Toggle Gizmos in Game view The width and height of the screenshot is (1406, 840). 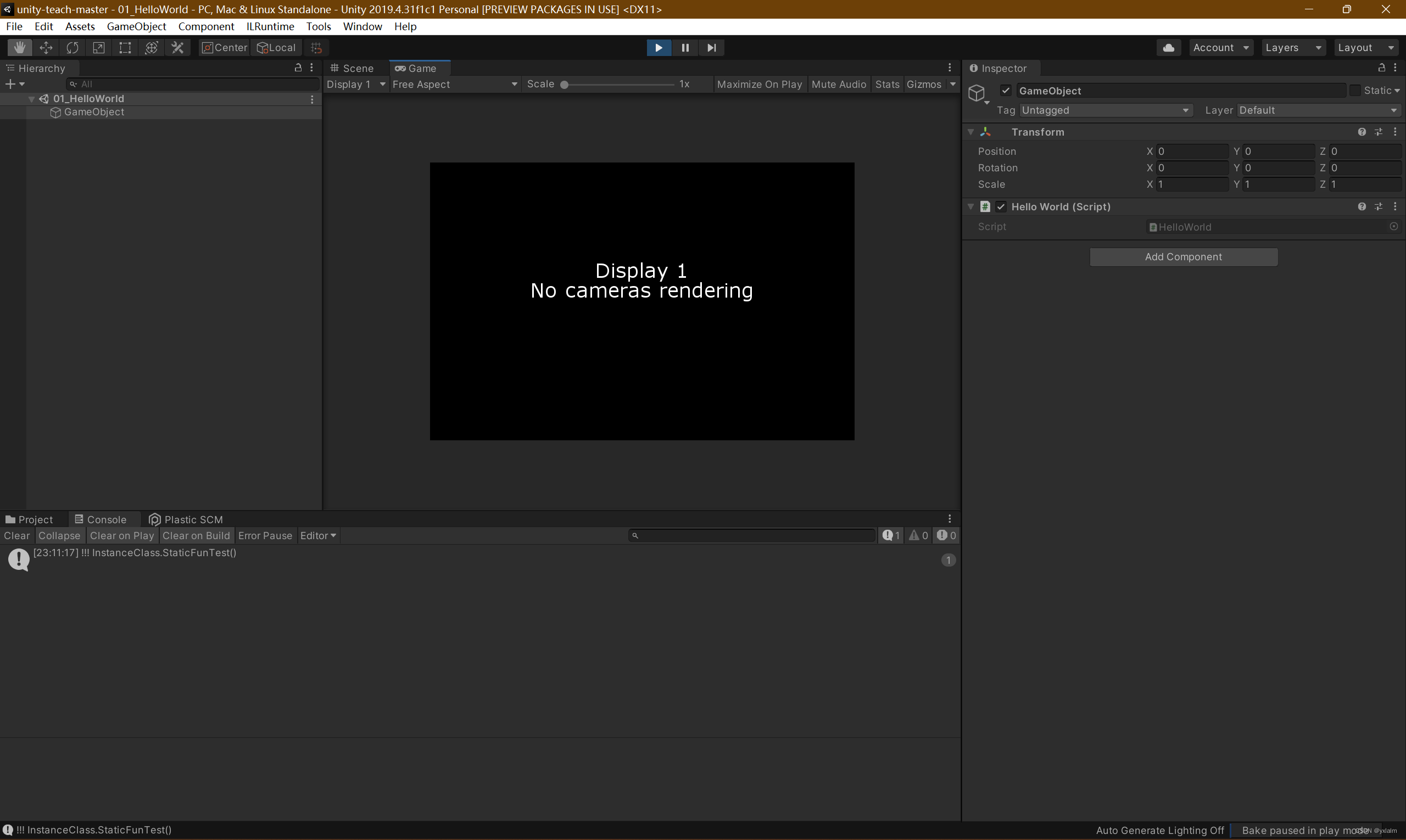(x=924, y=85)
